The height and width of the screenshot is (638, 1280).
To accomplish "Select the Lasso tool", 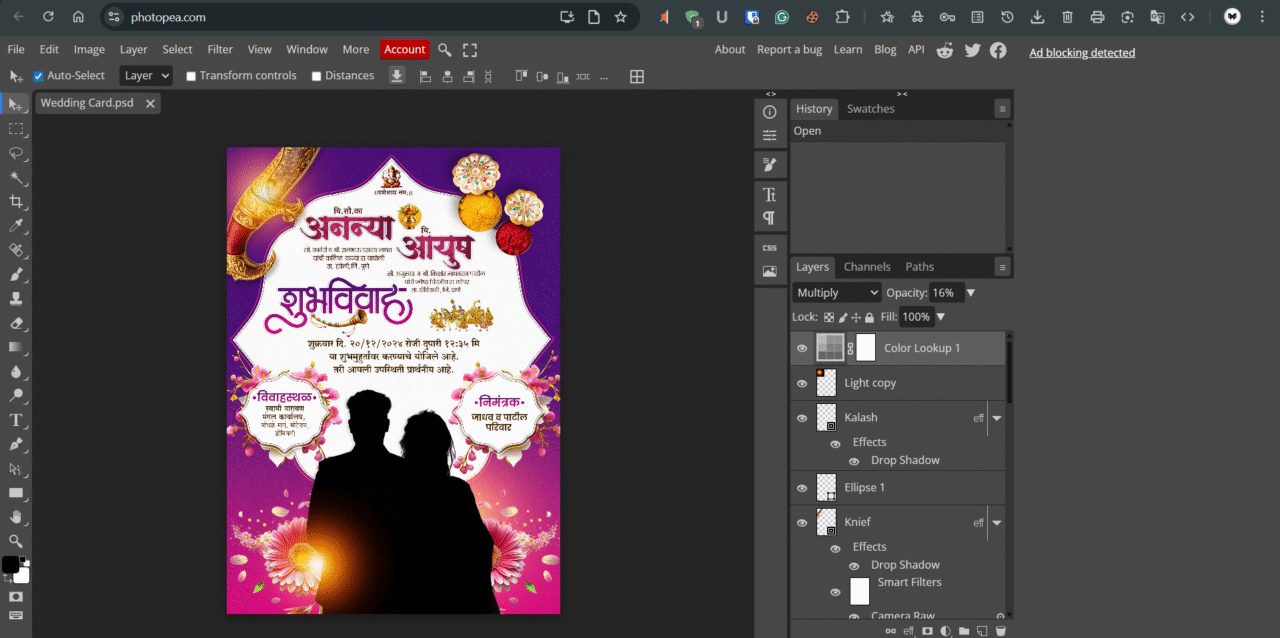I will point(16,153).
